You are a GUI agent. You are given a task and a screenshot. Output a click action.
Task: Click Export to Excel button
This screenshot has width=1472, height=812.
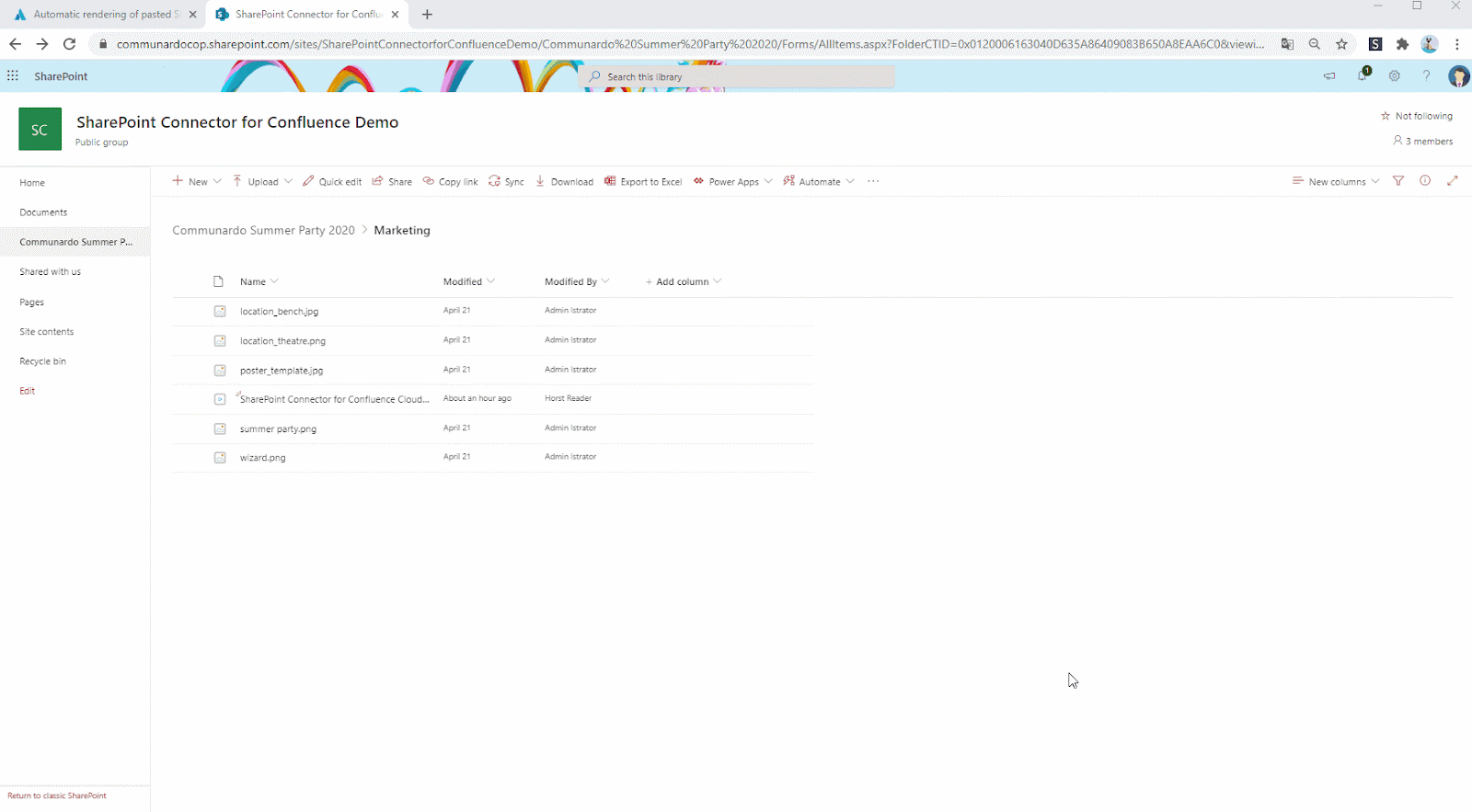pyautogui.click(x=643, y=181)
